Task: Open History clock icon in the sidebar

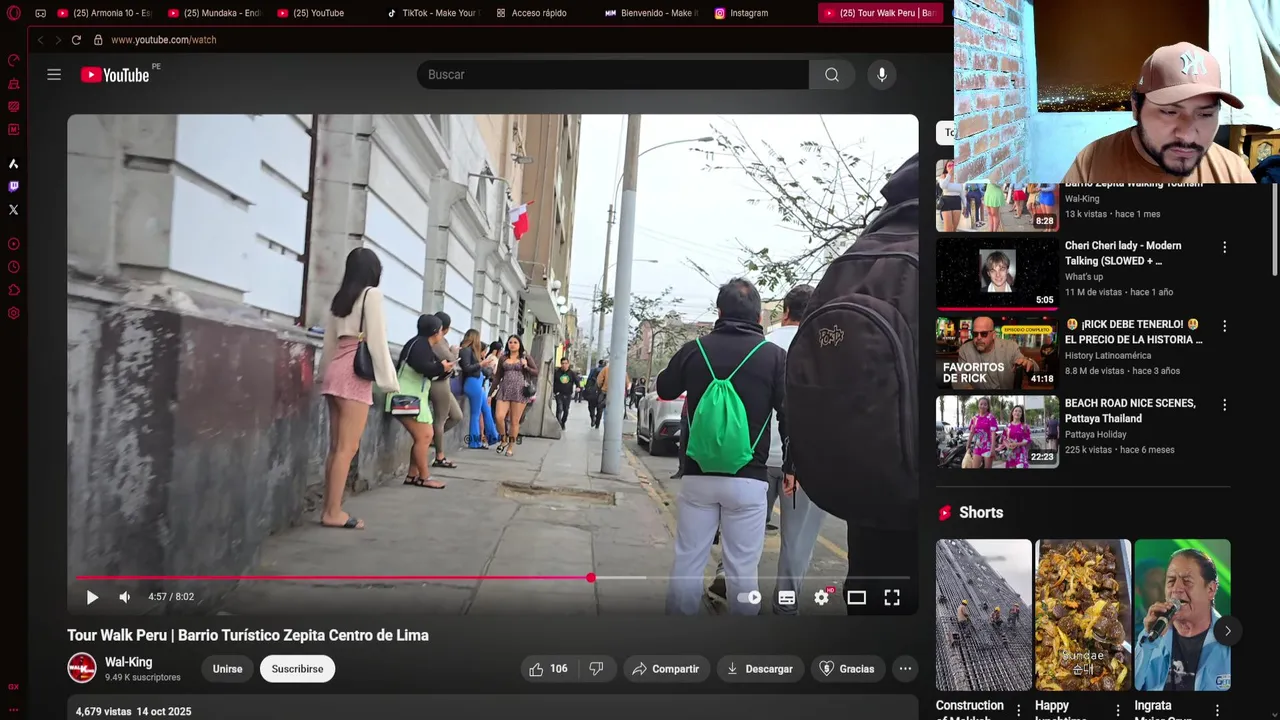Action: coord(13,267)
